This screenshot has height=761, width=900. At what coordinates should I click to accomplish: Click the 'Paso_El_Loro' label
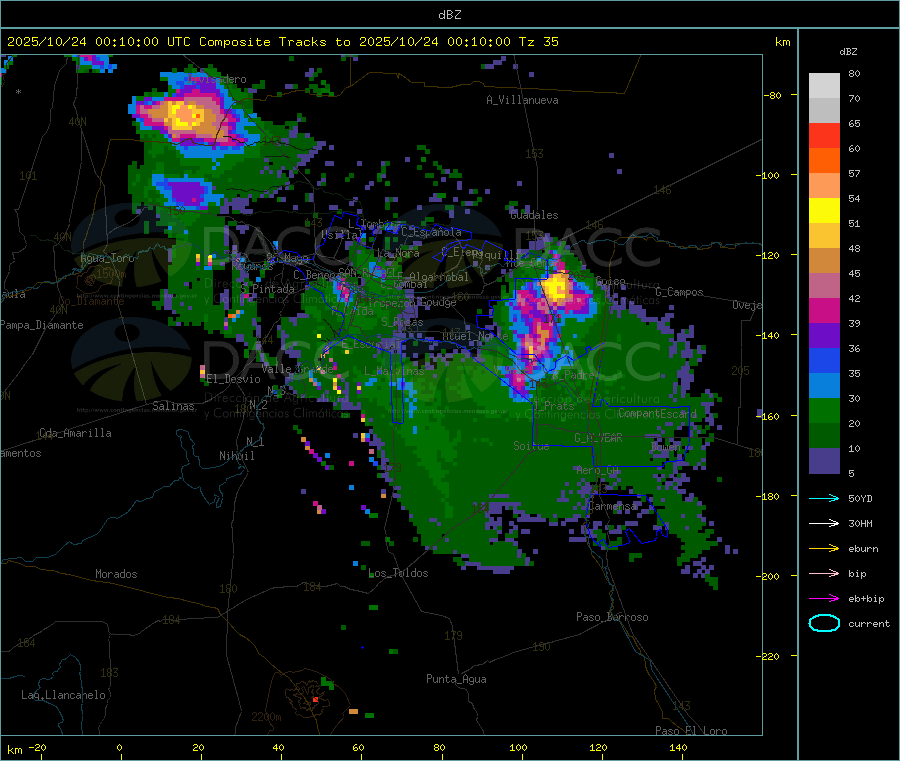point(691,731)
